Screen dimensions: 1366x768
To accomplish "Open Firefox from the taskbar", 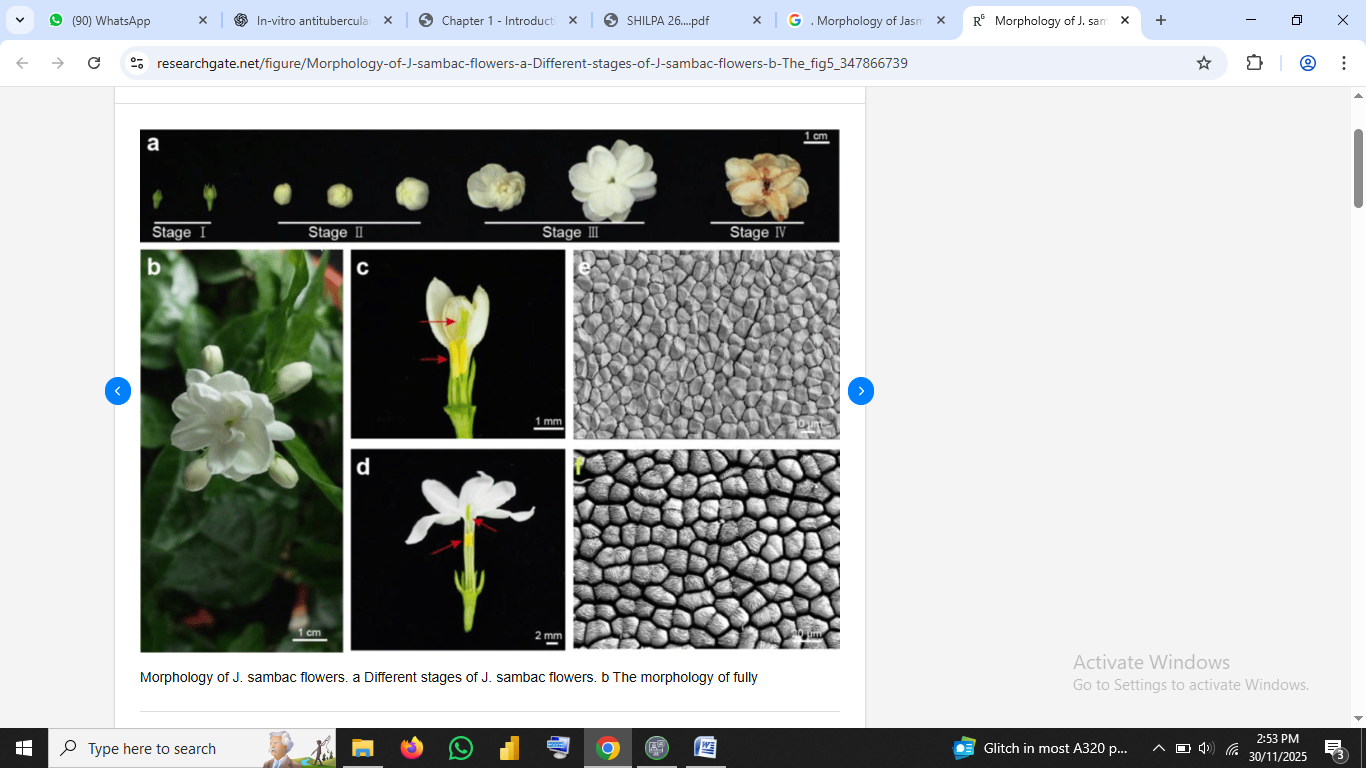I will [x=411, y=748].
